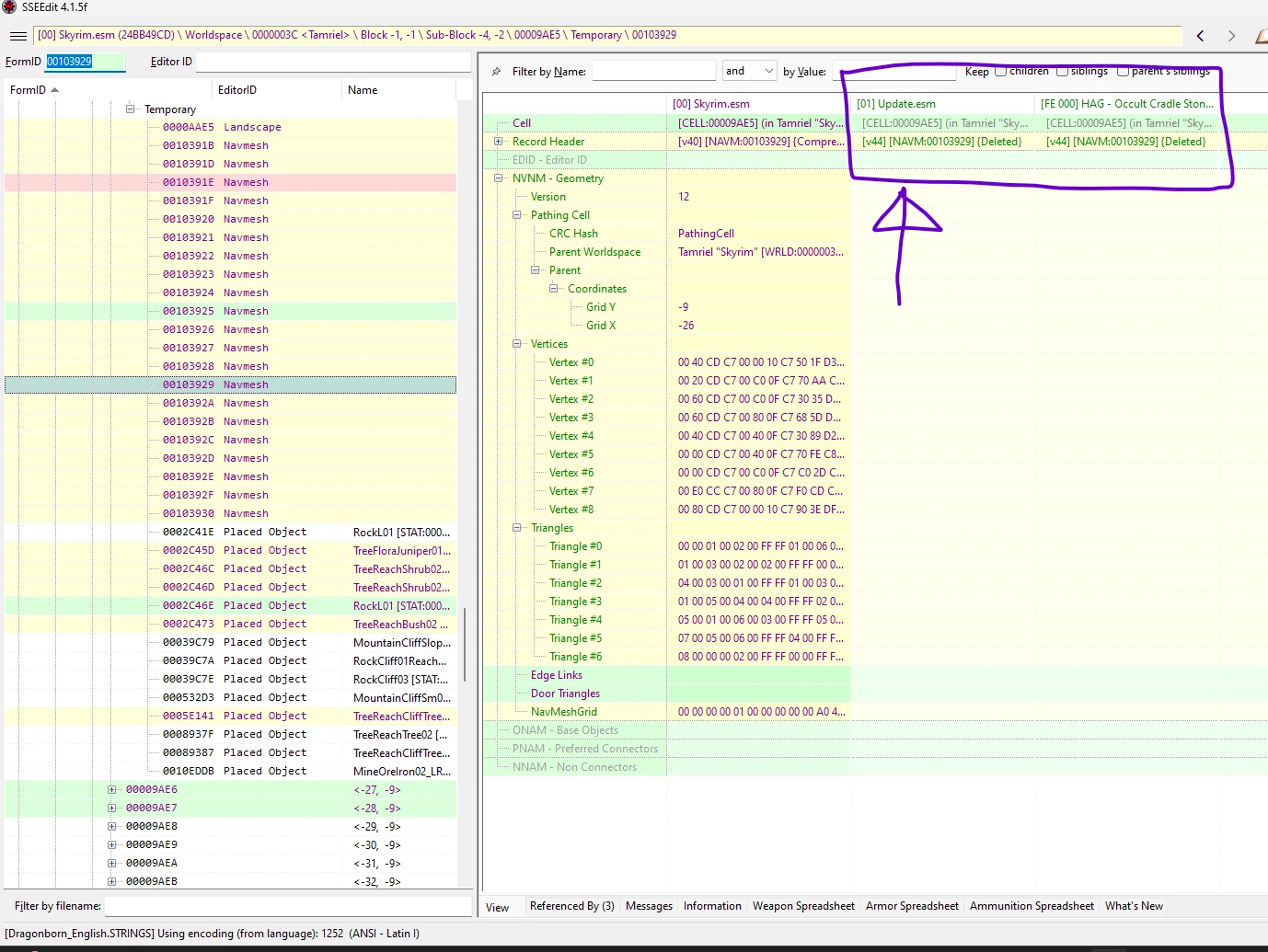Select the 00103929 Navmesh row
The image size is (1268, 952).
tap(230, 384)
